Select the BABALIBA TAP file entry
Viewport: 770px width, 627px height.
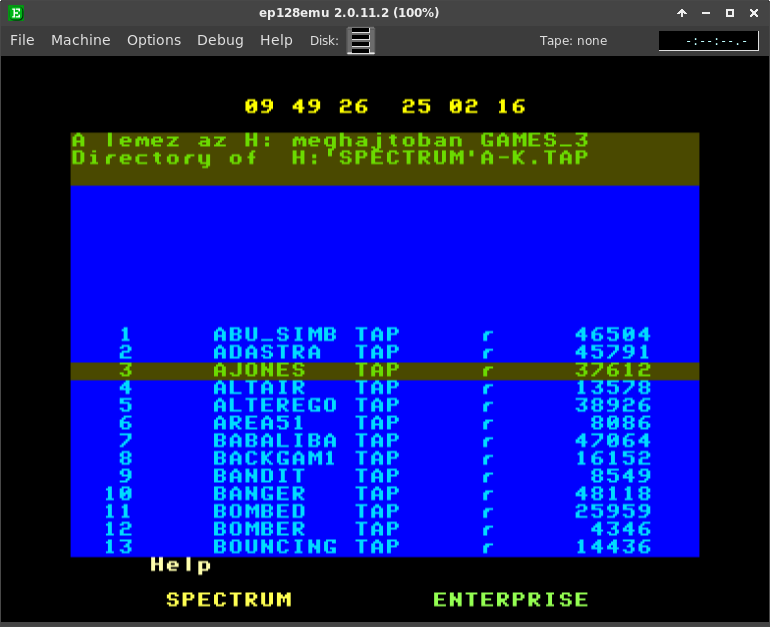[x=385, y=441]
